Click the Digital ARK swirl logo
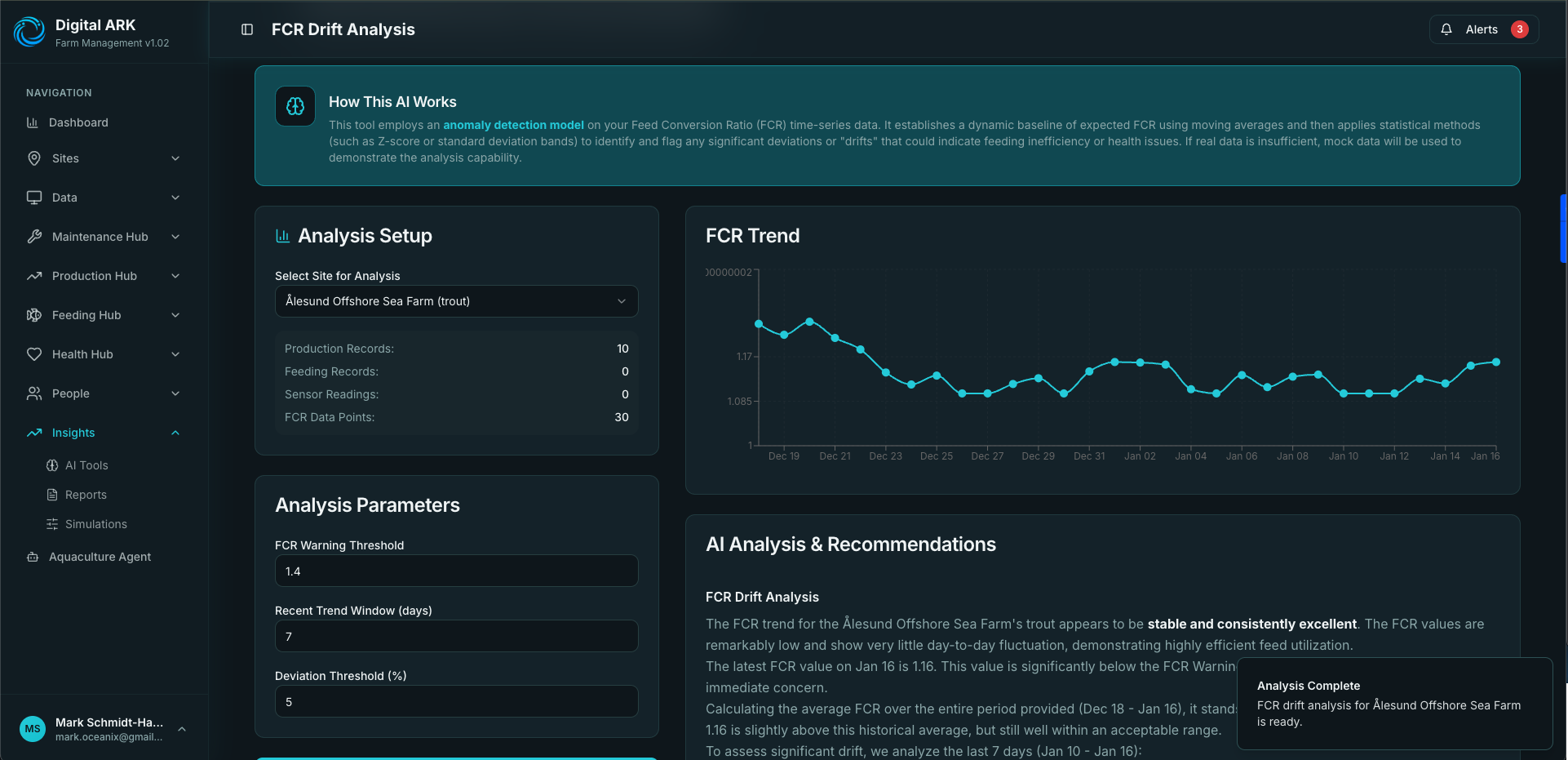 tap(29, 32)
